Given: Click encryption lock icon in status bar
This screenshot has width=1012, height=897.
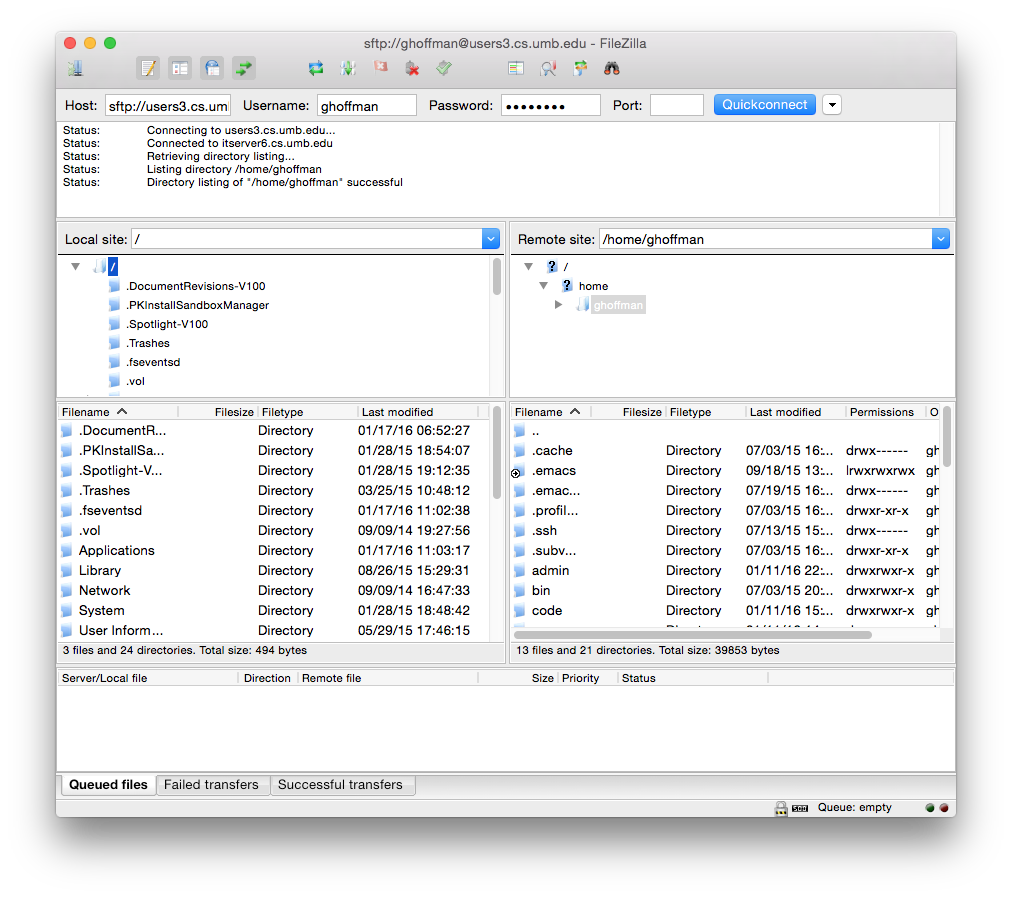Looking at the screenshot, I should (781, 808).
